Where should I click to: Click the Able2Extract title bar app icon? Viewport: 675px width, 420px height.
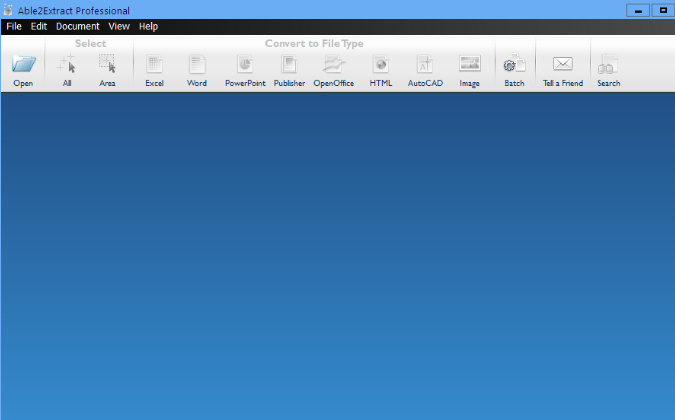pyautogui.click(x=8, y=10)
